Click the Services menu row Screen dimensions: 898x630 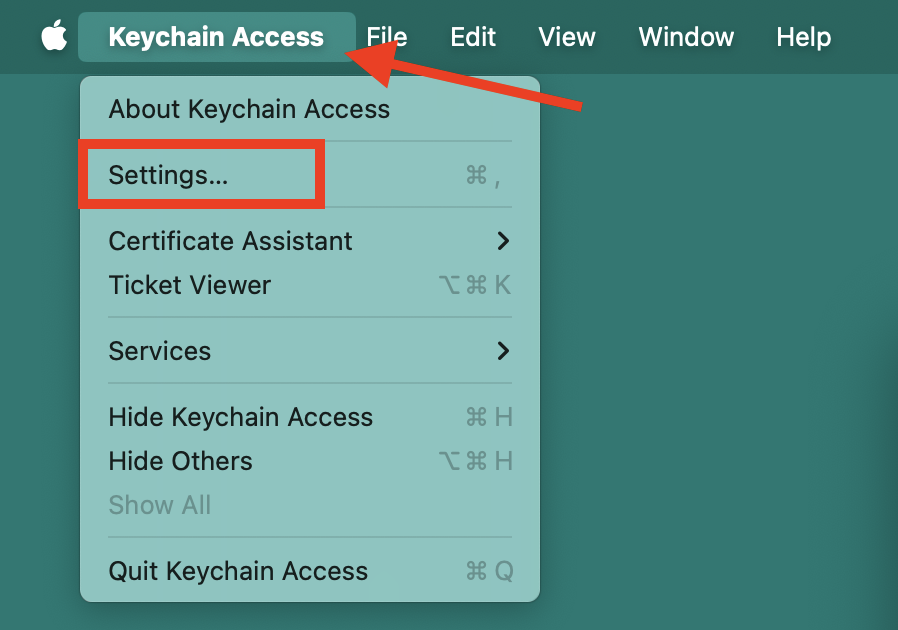[160, 351]
